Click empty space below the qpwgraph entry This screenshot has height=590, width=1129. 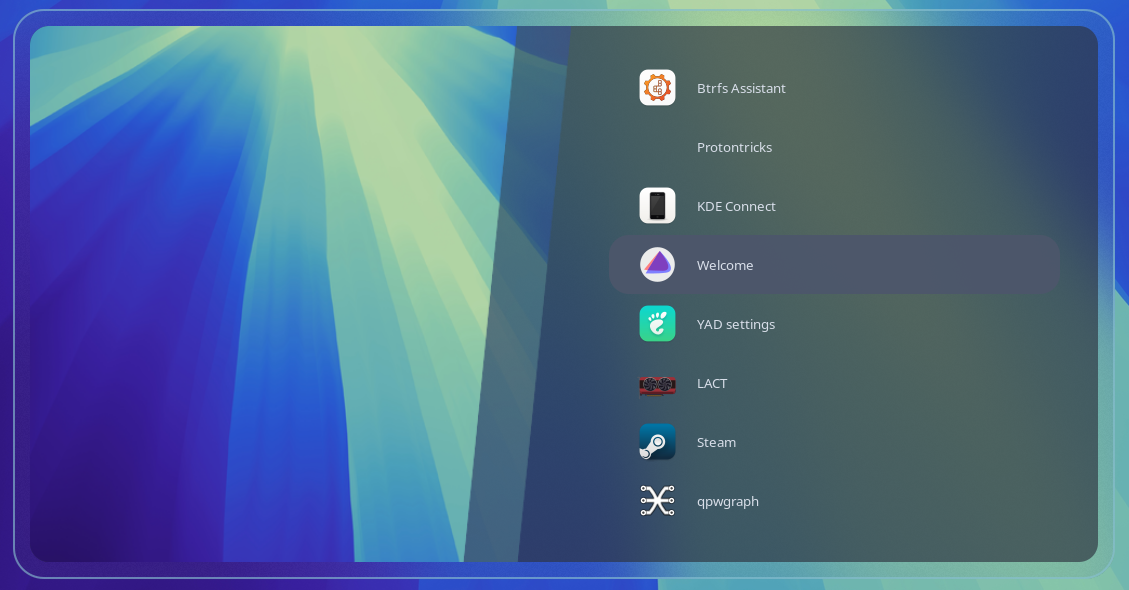coord(830,542)
